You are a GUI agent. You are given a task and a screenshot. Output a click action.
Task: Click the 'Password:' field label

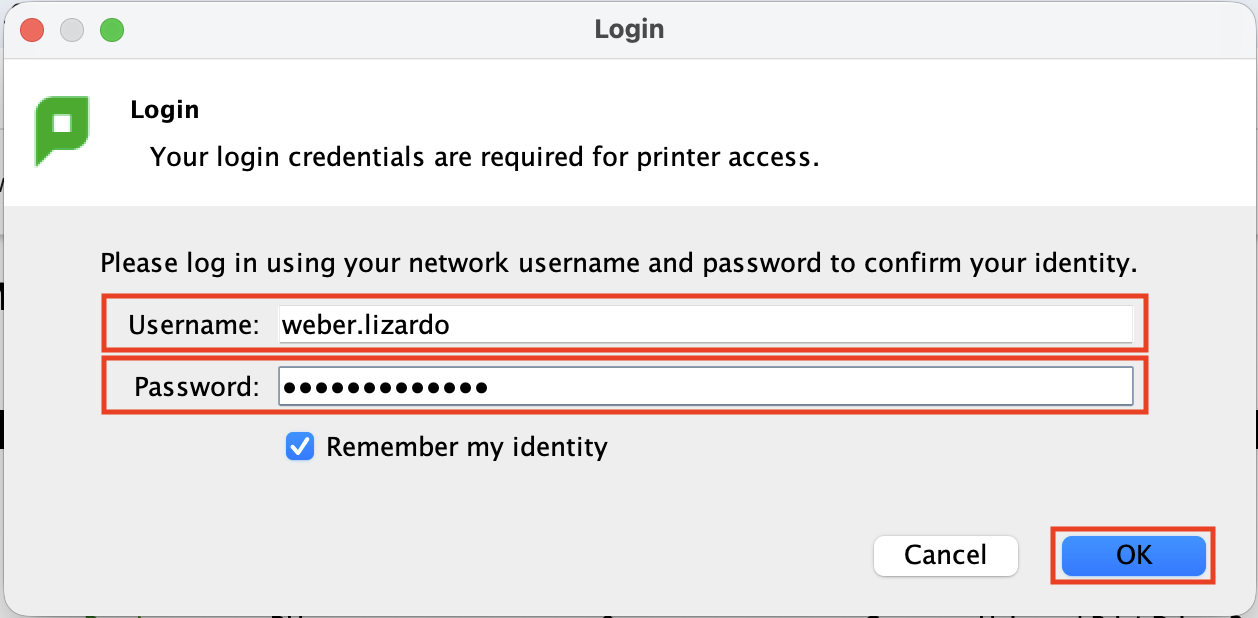(x=197, y=386)
